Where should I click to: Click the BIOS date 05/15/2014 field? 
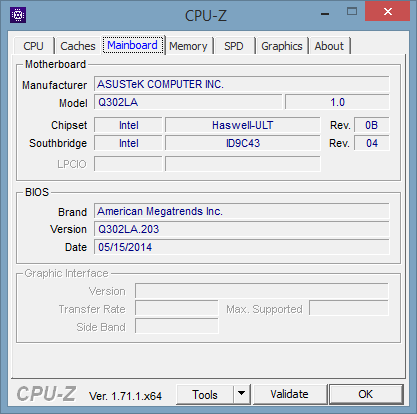(x=242, y=247)
